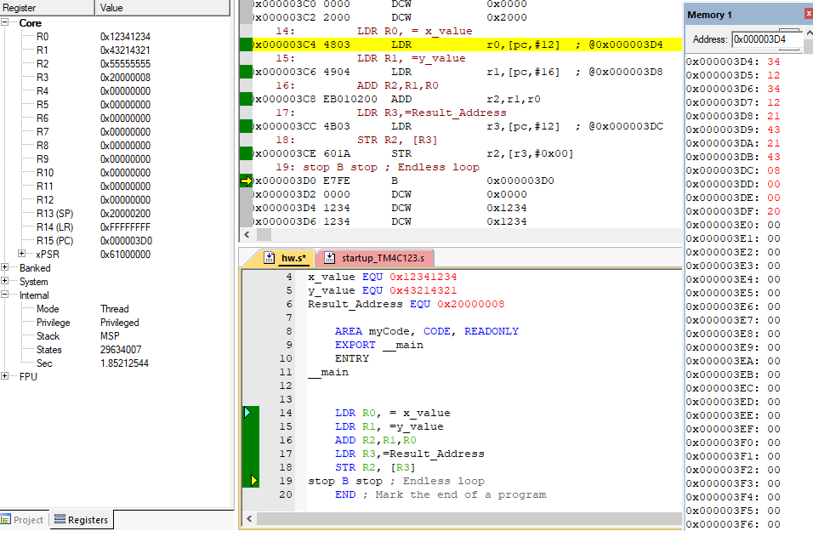Select the R15 (PC) register row
This screenshot has width=814, height=543.
(55, 240)
